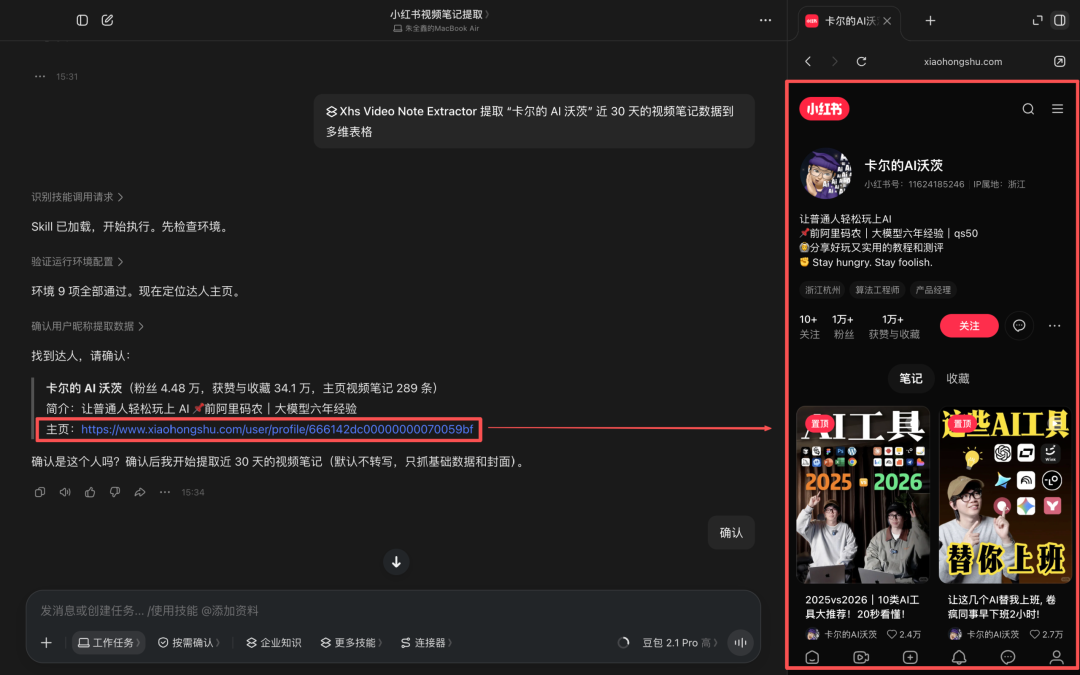Select the 笔记 tab
The image size is (1080, 675).
coord(911,378)
